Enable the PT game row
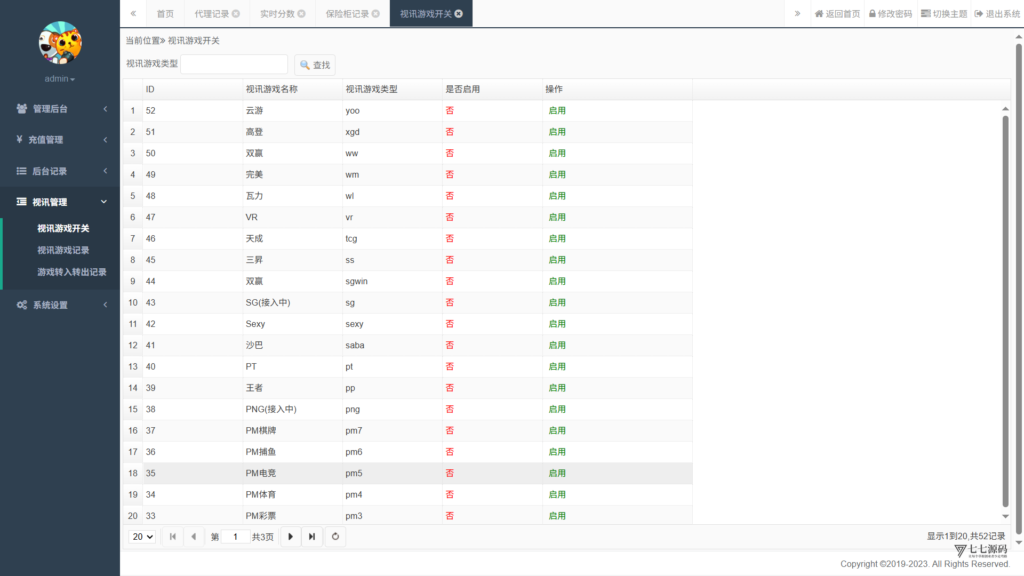This screenshot has height=576, width=1024. pyautogui.click(x=557, y=367)
